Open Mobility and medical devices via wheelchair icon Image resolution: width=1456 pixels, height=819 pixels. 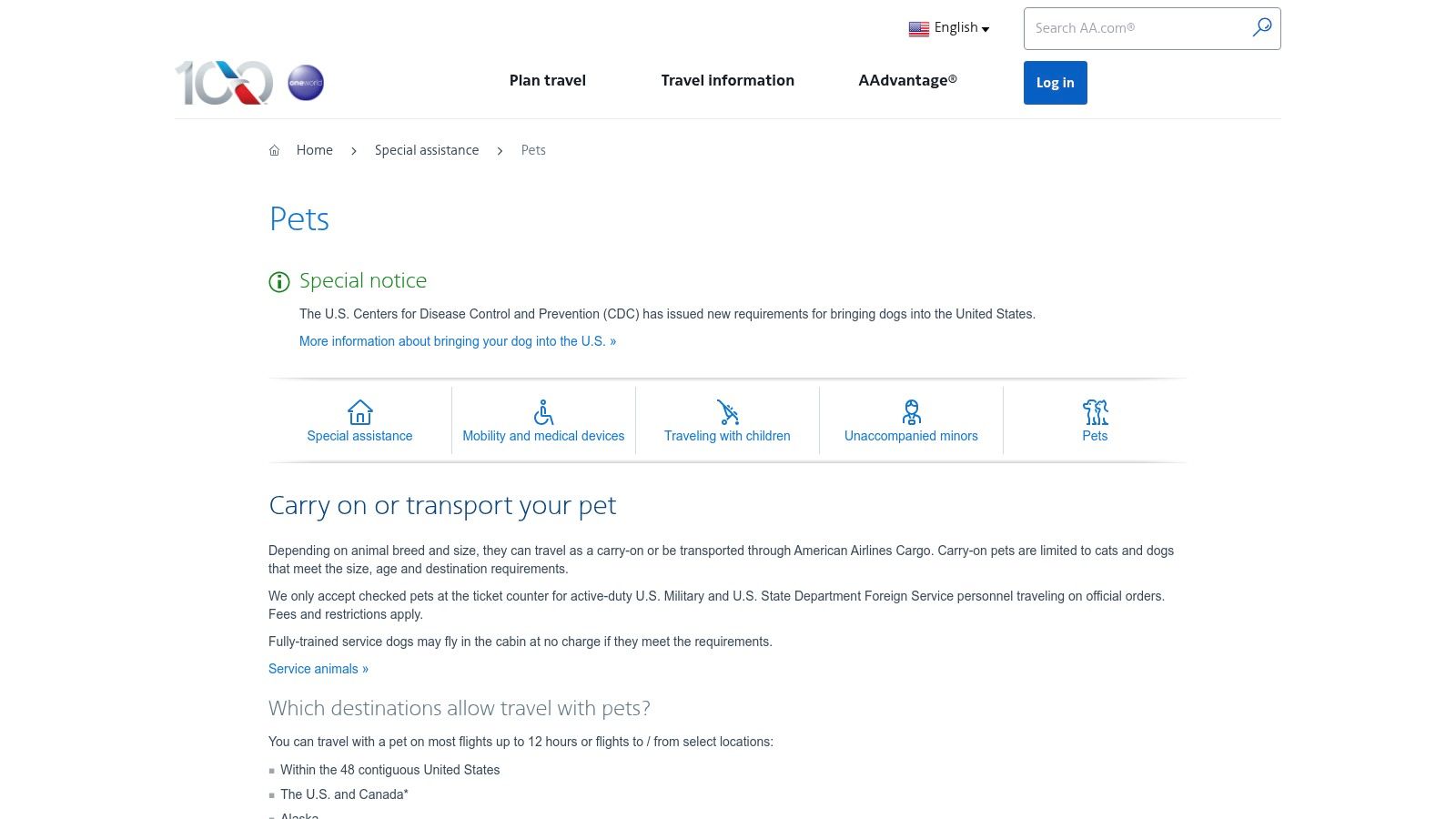(x=543, y=412)
